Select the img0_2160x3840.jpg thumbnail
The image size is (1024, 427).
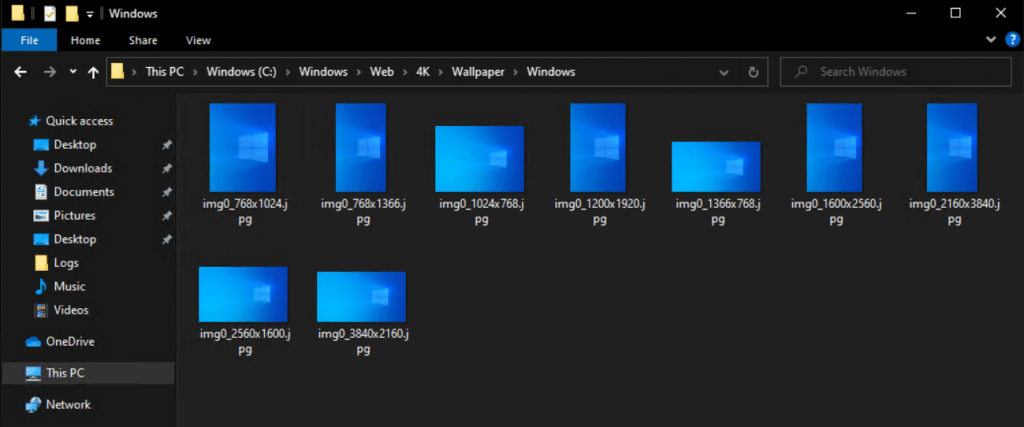[952, 148]
